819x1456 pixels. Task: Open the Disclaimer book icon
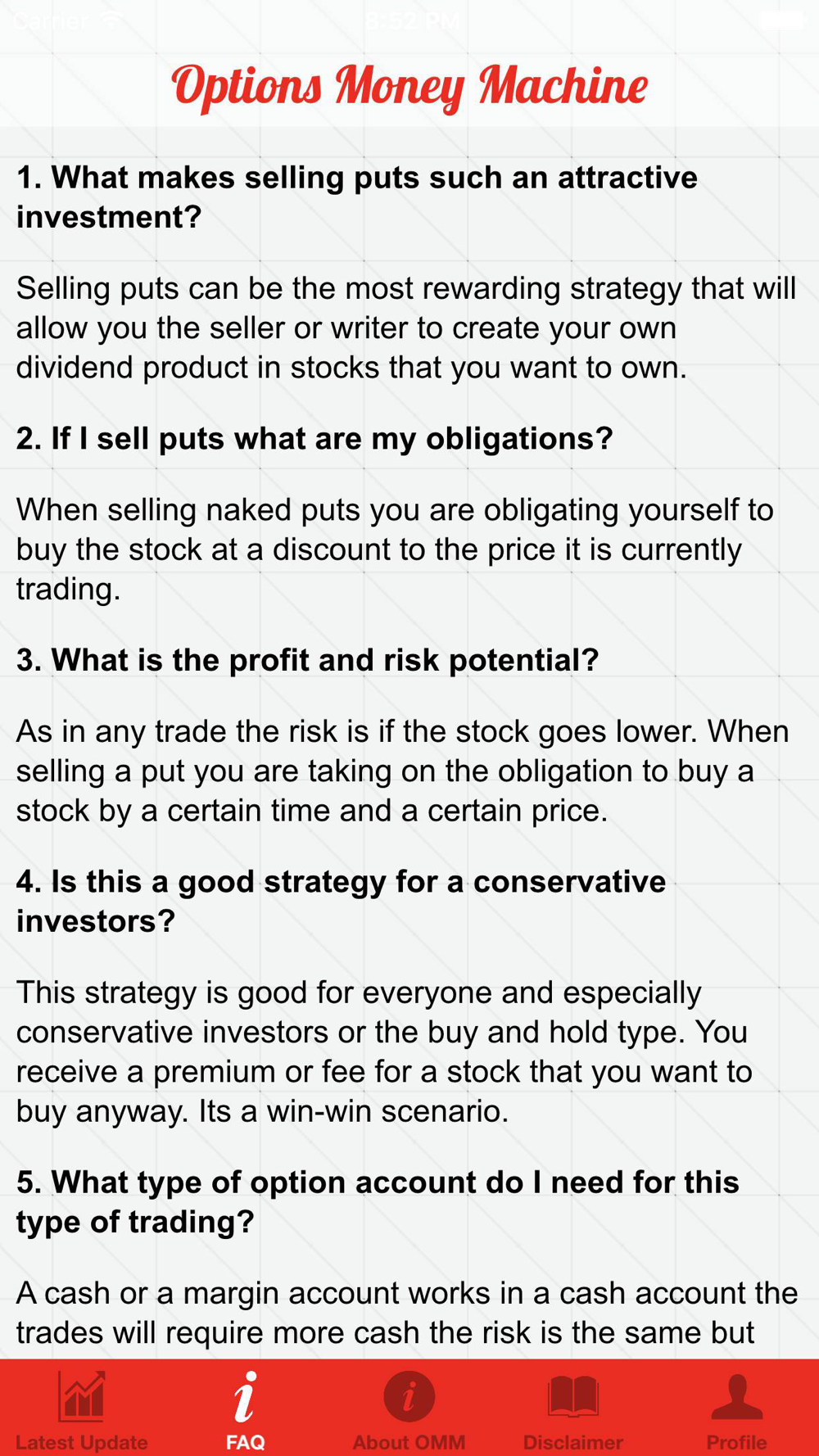coord(573,1397)
